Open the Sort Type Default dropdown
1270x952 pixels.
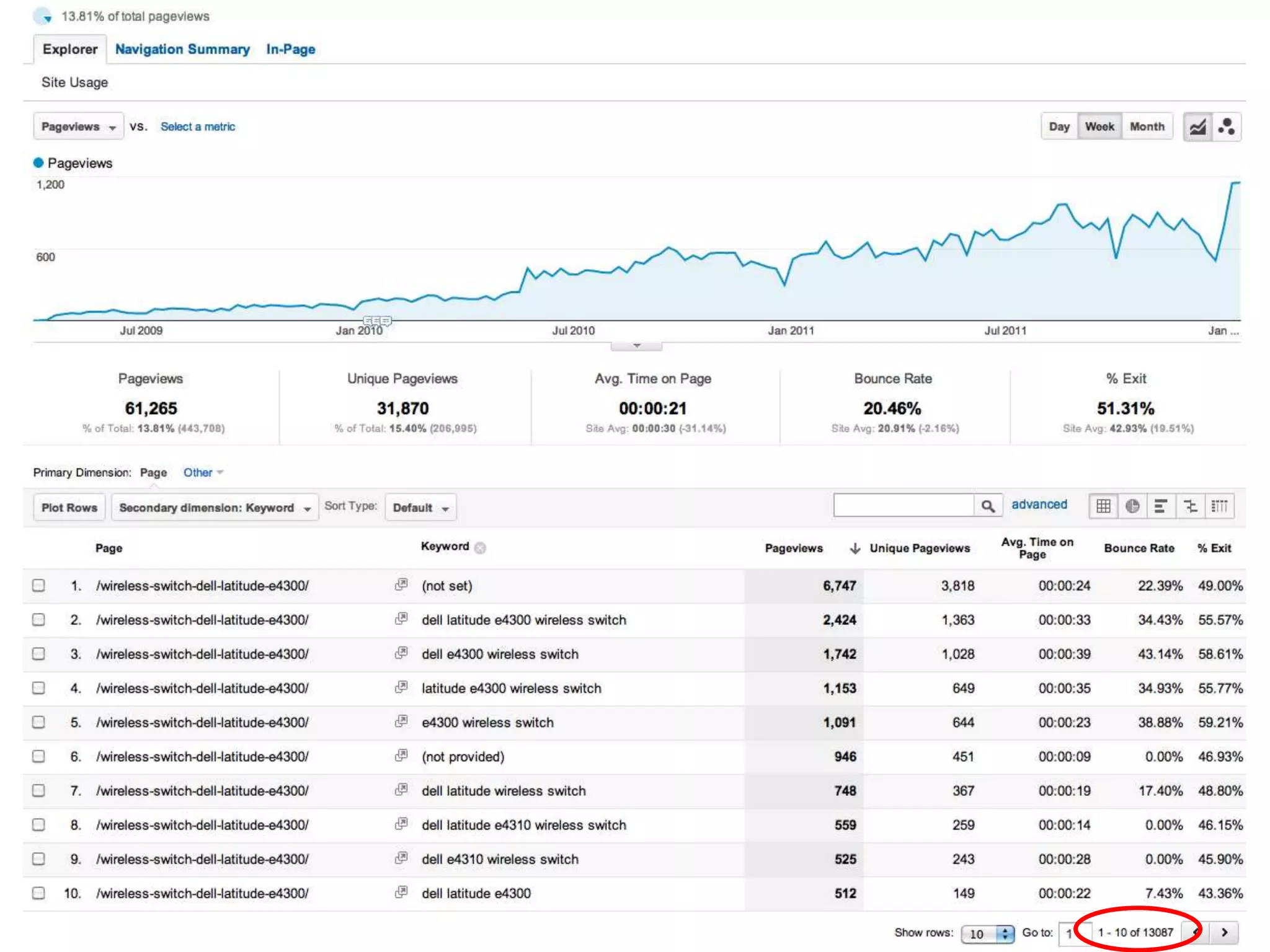[x=420, y=508]
